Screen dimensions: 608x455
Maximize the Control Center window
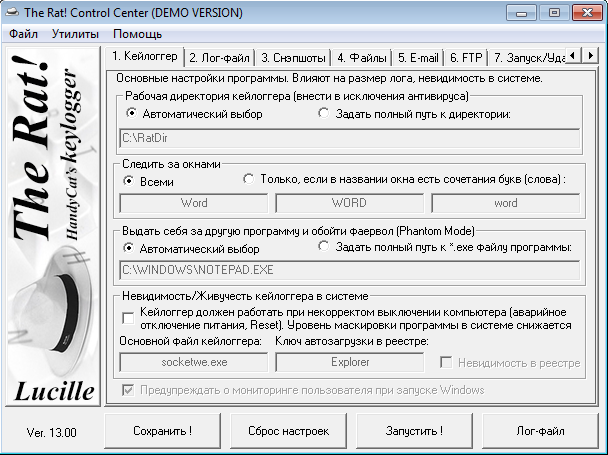(554, 13)
